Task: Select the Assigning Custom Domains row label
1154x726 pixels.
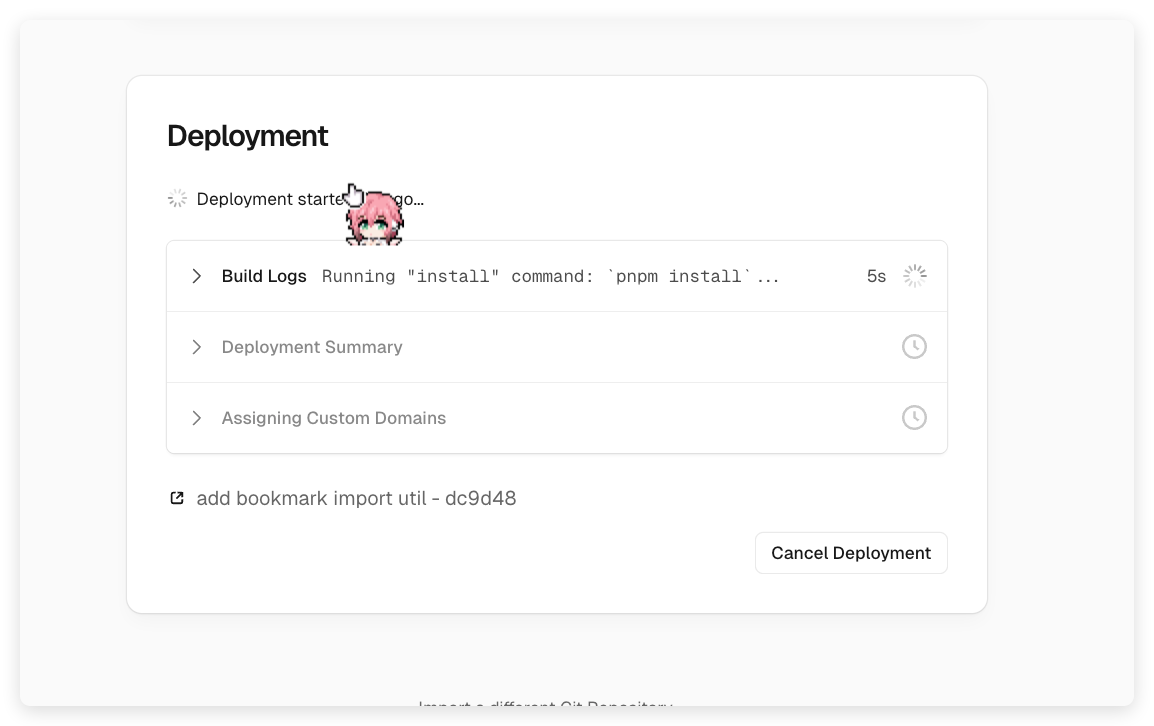Action: coord(334,418)
